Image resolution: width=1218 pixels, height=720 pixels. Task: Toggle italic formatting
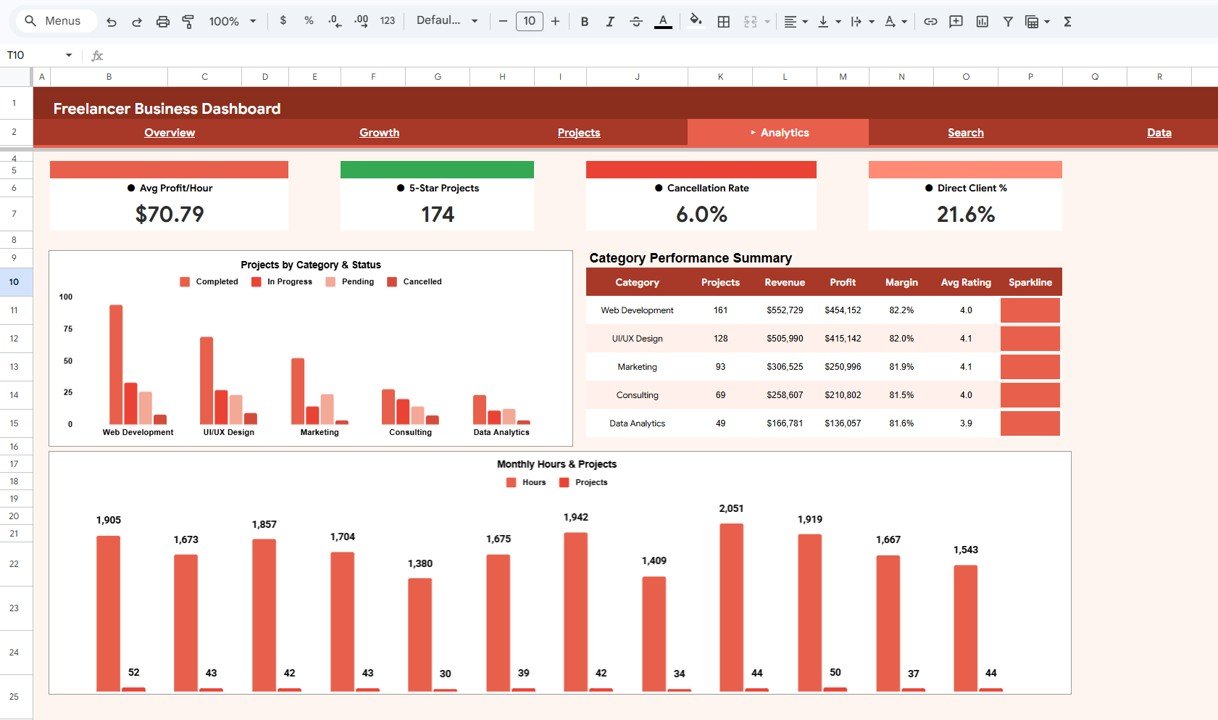[x=610, y=20]
